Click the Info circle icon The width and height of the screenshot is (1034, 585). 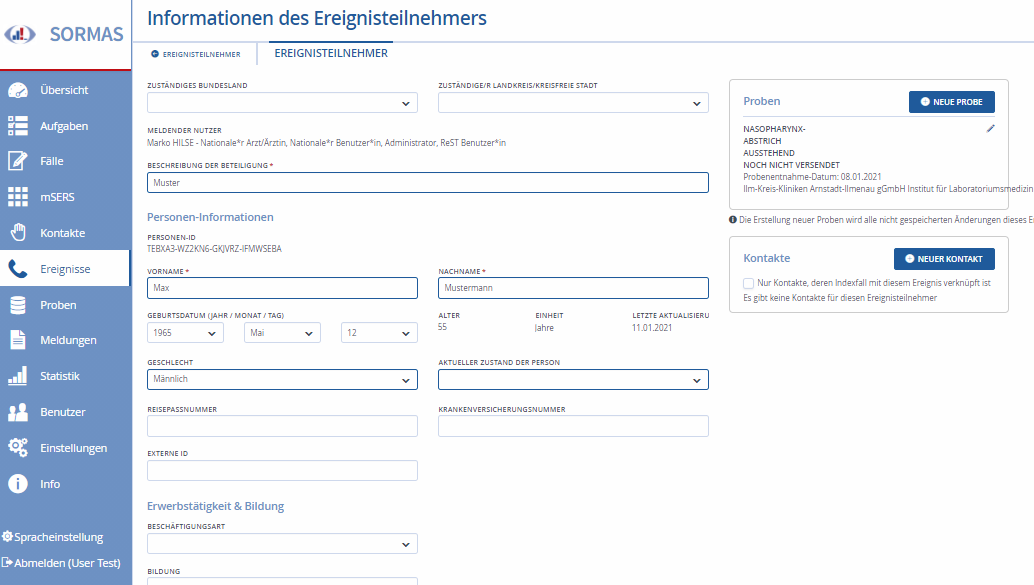[x=18, y=484]
